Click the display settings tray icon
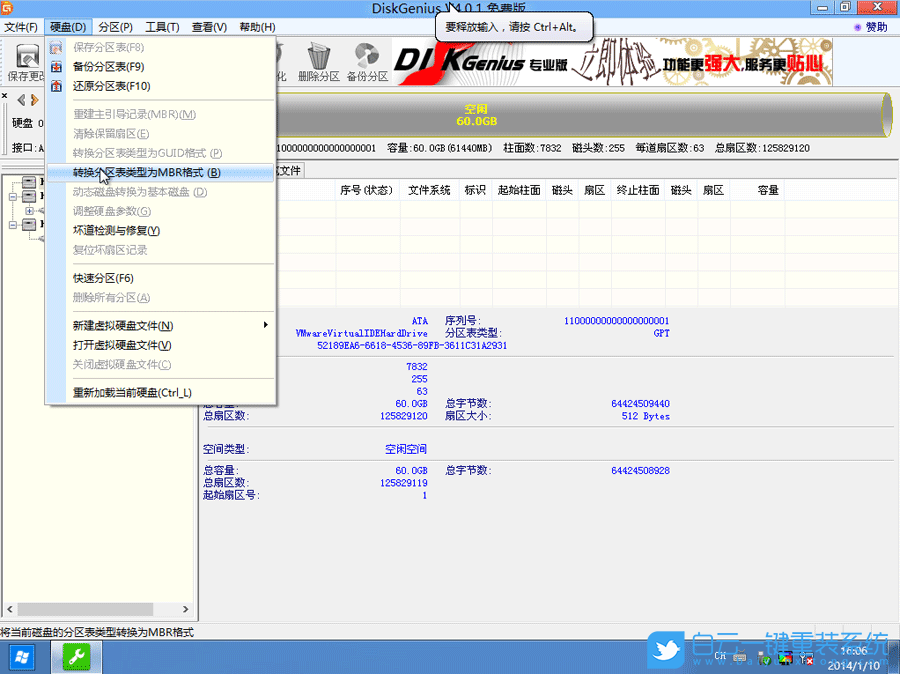 786,658
